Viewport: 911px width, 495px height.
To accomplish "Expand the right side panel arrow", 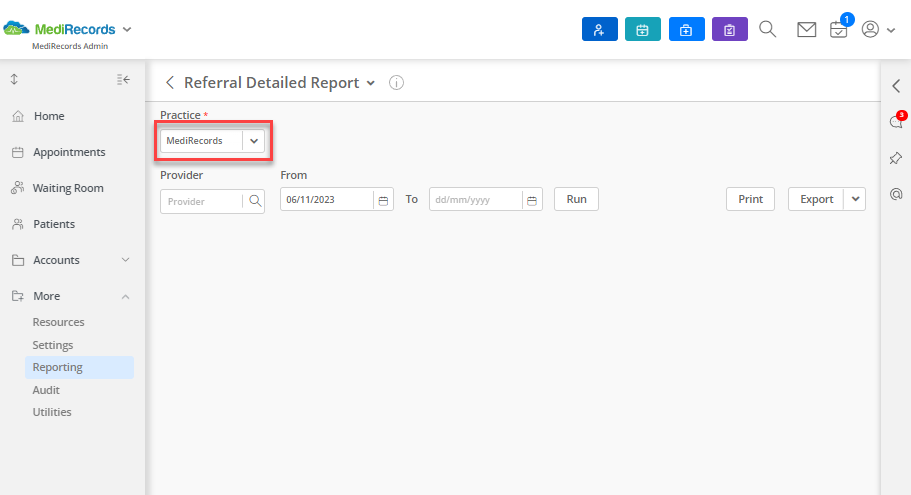I will tap(896, 86).
